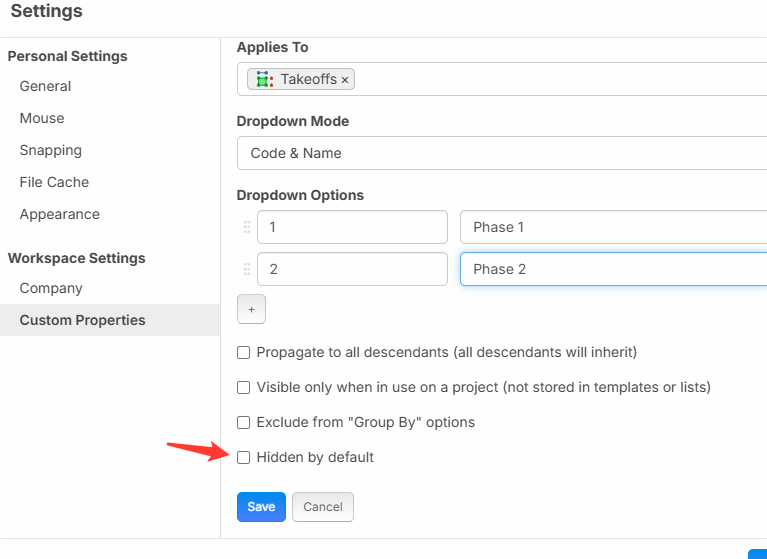Screen dimensions: 767x559
Task: Select Snapping in the sidebar
Action: coord(50,150)
